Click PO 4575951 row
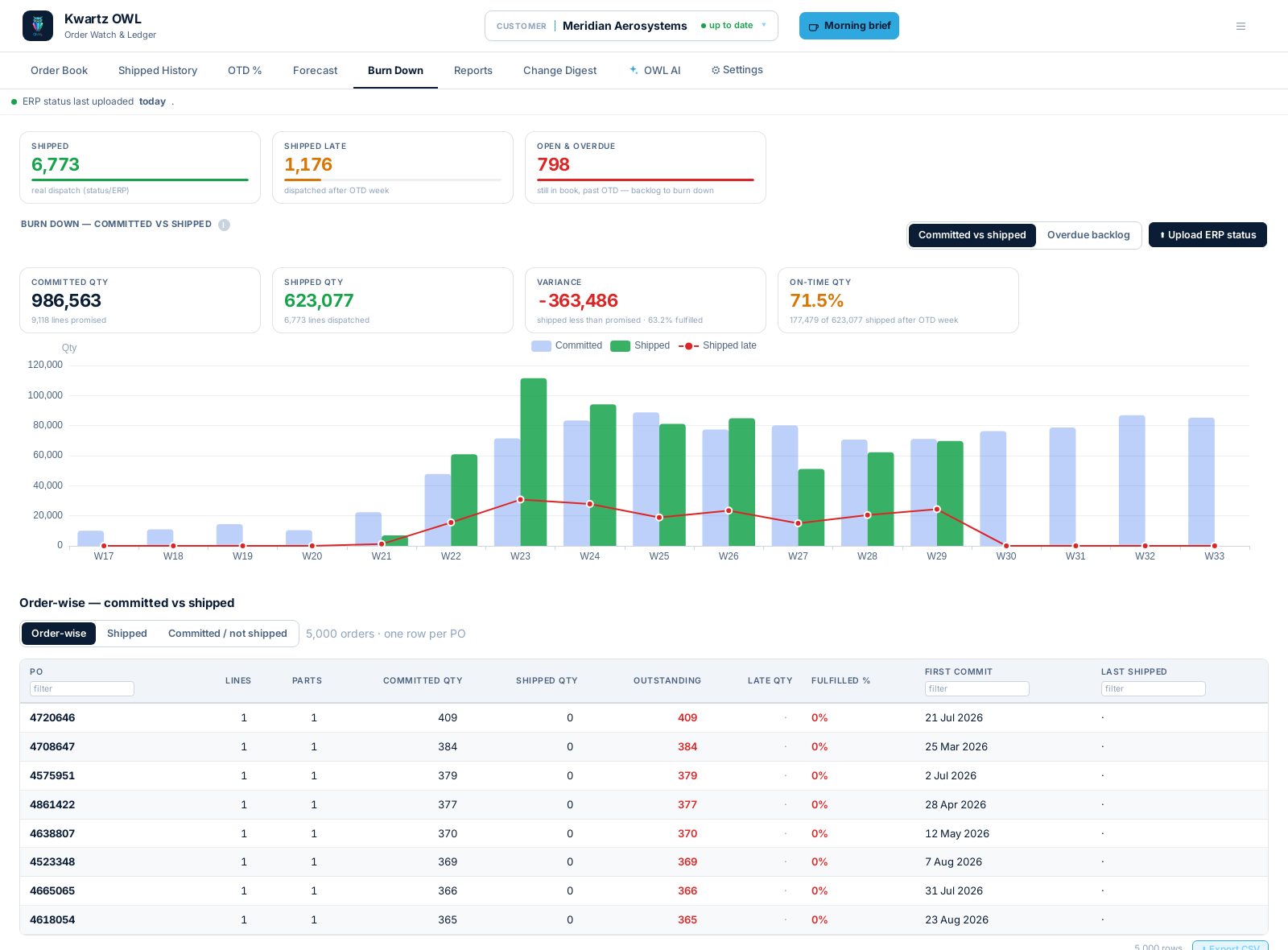The height and width of the screenshot is (950, 1288). coord(644,776)
